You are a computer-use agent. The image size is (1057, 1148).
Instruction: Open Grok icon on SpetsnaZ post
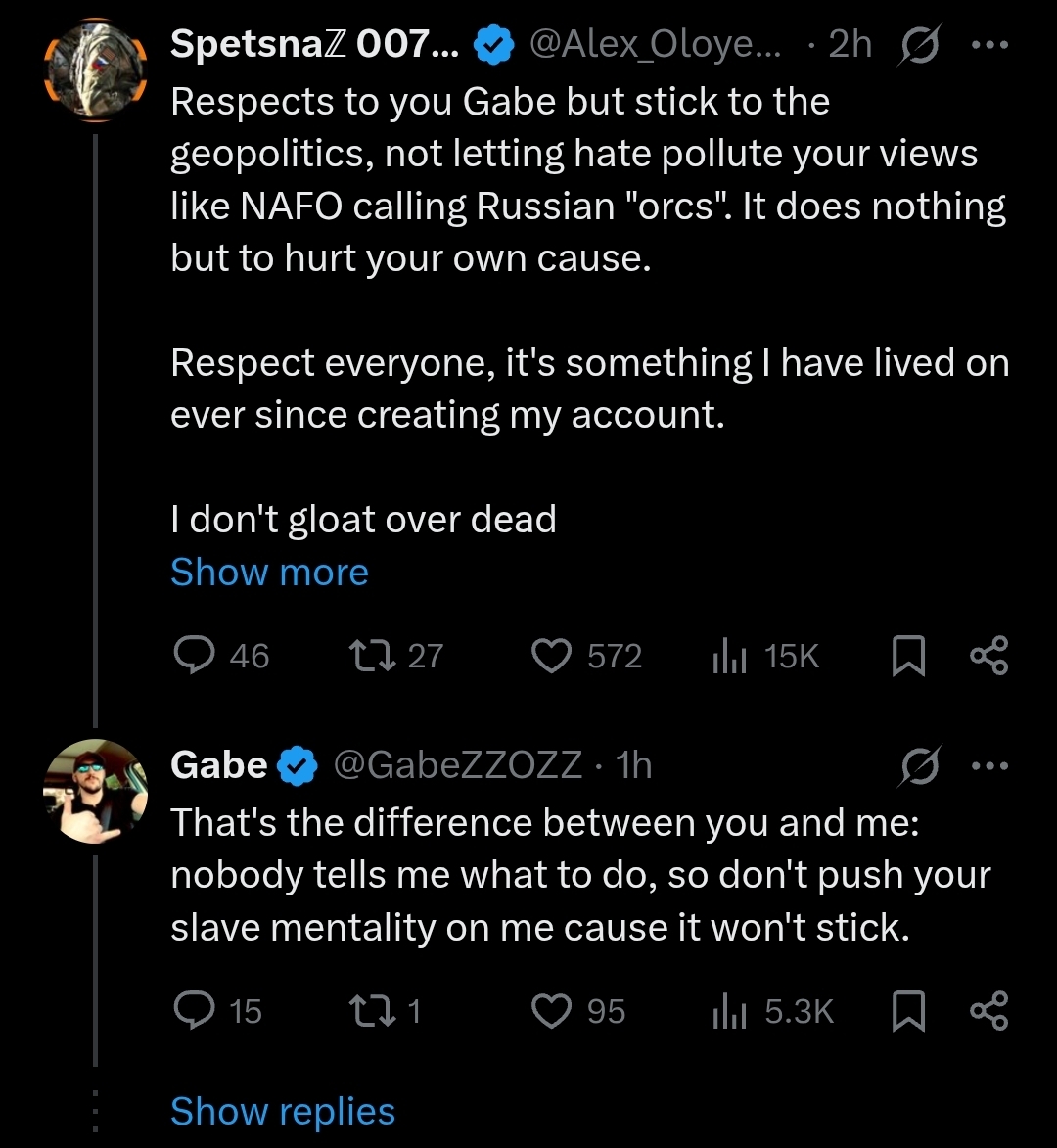point(917,47)
